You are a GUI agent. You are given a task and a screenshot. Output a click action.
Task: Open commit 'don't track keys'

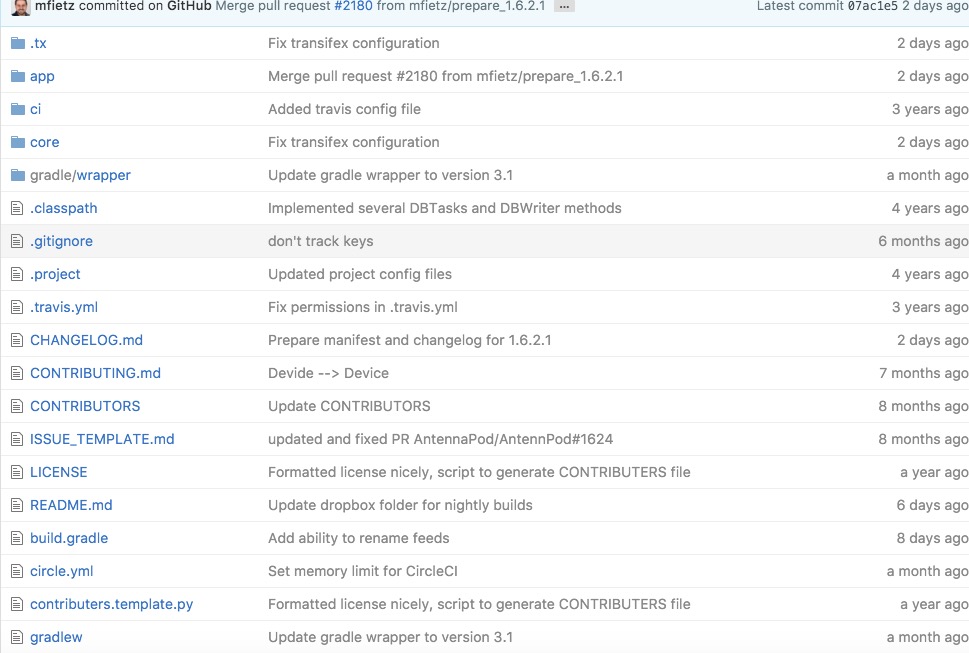[x=321, y=241]
